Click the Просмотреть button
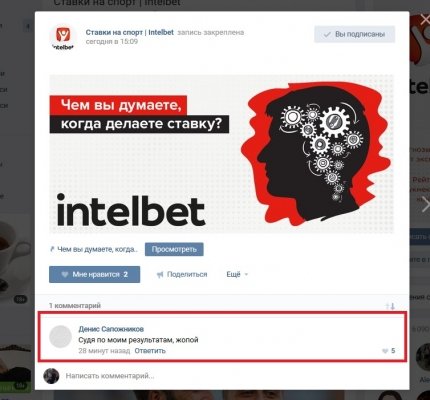Image resolution: width=430 pixels, height=400 pixels. click(x=174, y=249)
